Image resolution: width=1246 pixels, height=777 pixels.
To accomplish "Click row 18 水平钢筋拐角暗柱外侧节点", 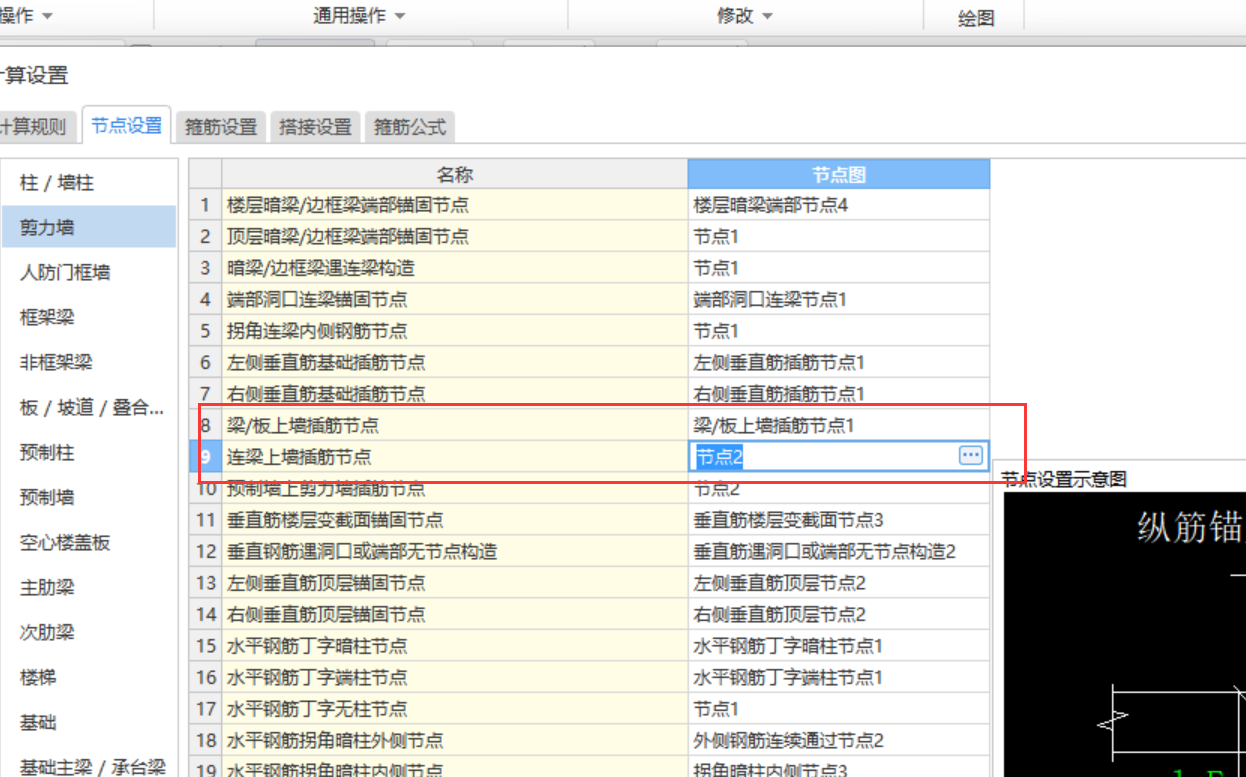I will point(455,740).
